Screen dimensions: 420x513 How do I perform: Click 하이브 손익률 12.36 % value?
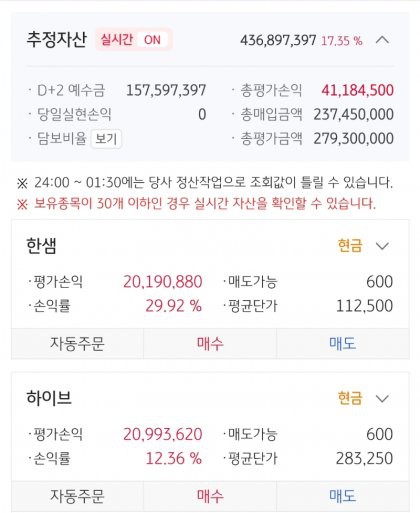[x=174, y=458]
